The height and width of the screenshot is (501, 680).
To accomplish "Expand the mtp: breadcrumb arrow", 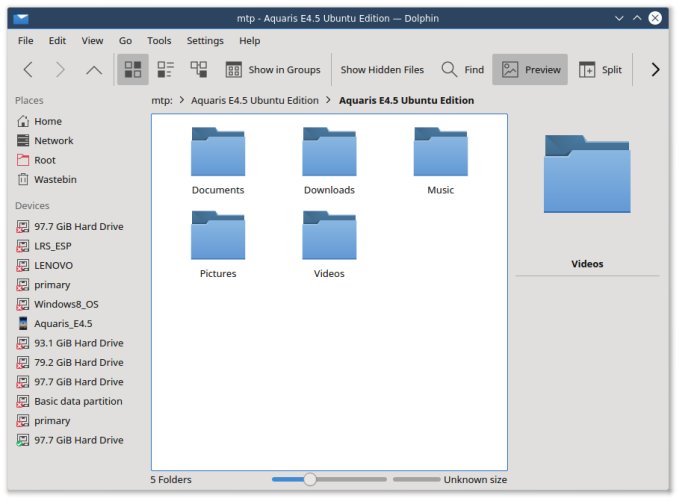I will point(181,101).
